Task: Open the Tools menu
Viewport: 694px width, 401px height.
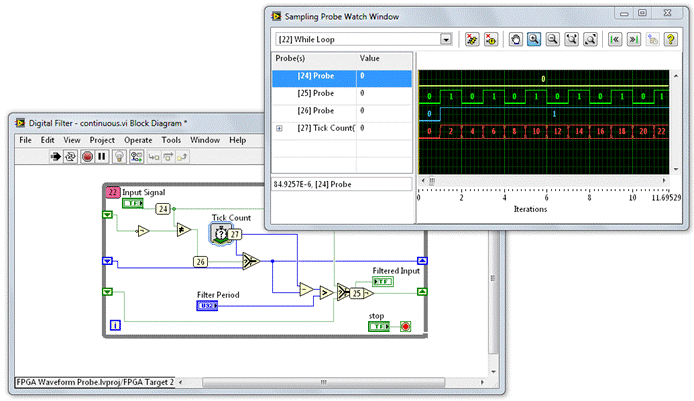Action: pos(171,140)
